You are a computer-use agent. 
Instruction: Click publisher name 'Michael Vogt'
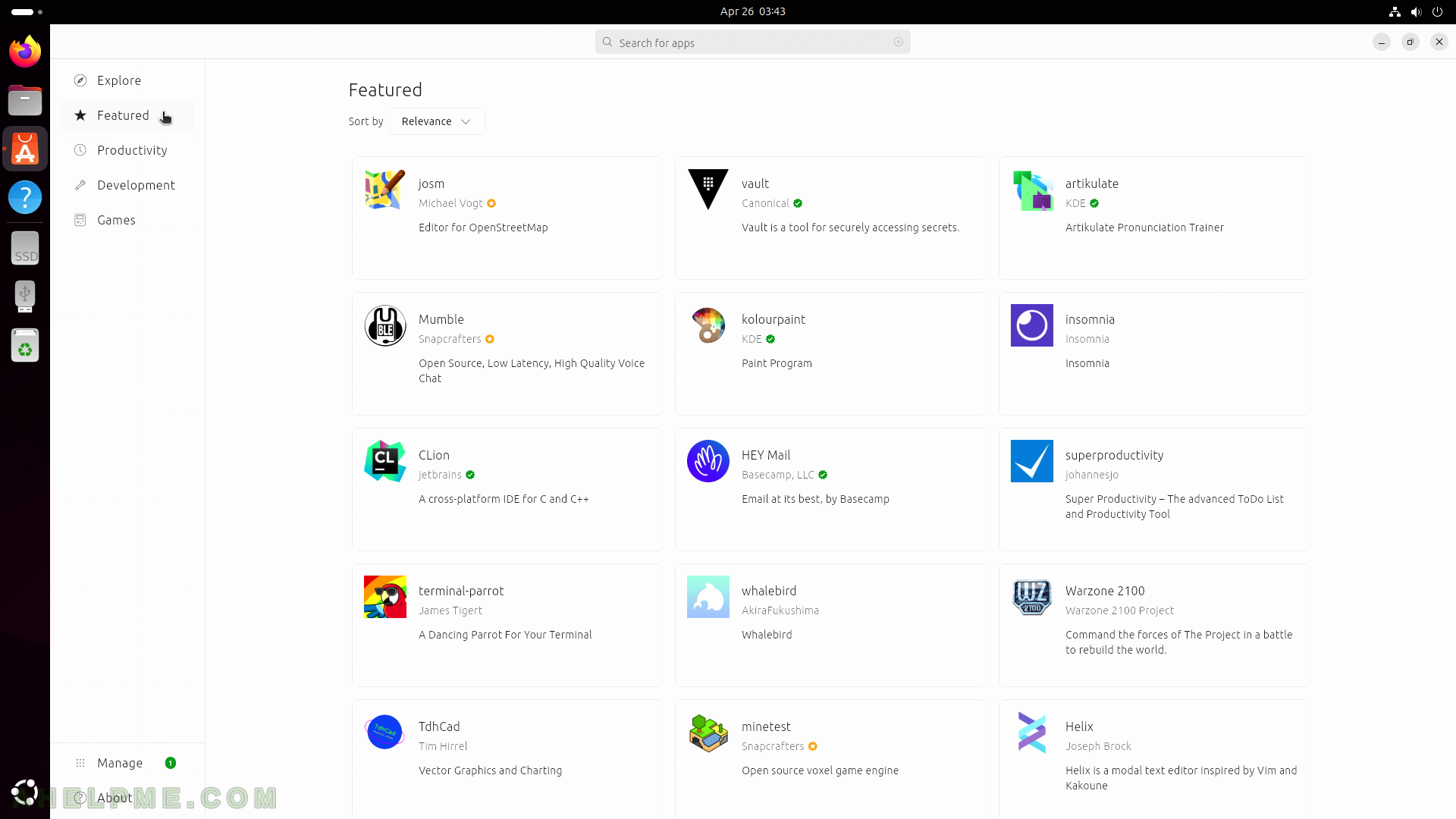coord(450,203)
